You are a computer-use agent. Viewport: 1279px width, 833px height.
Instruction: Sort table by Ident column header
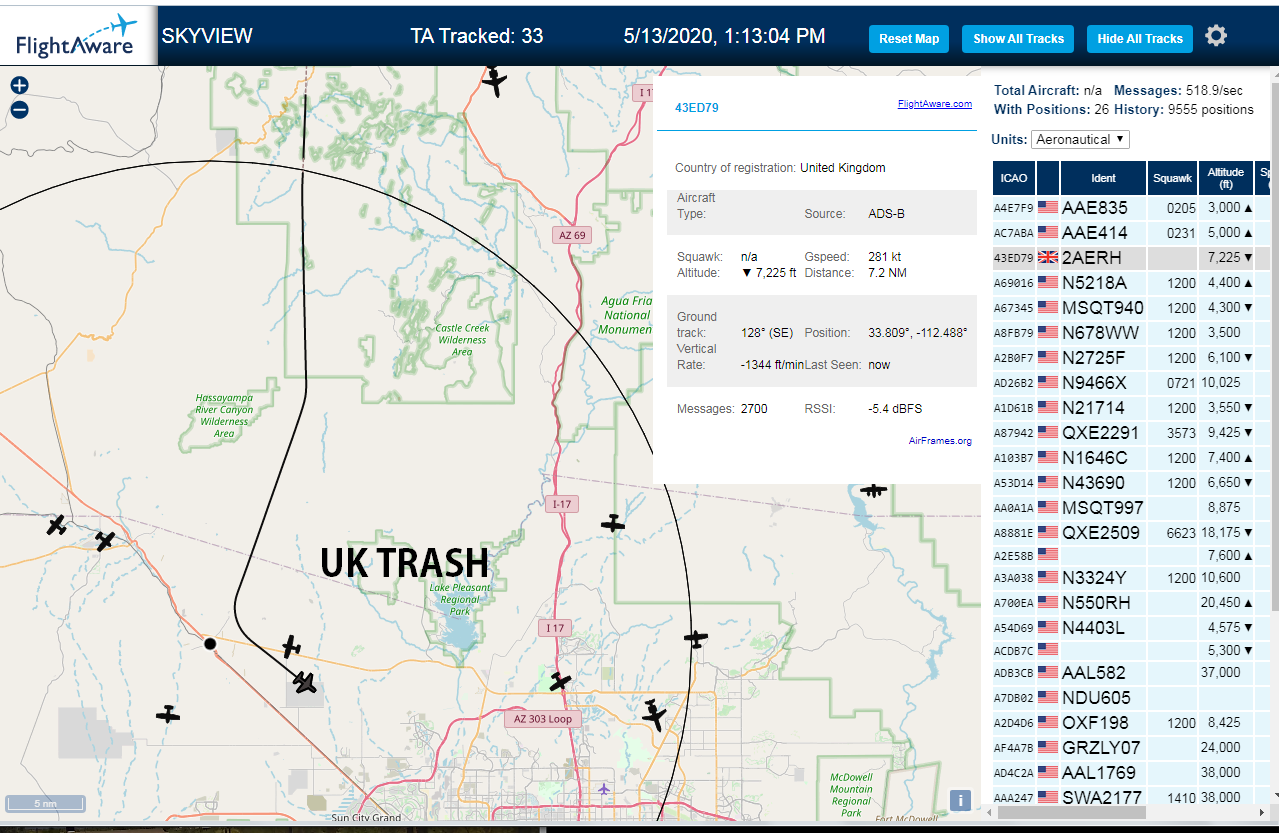[1104, 178]
